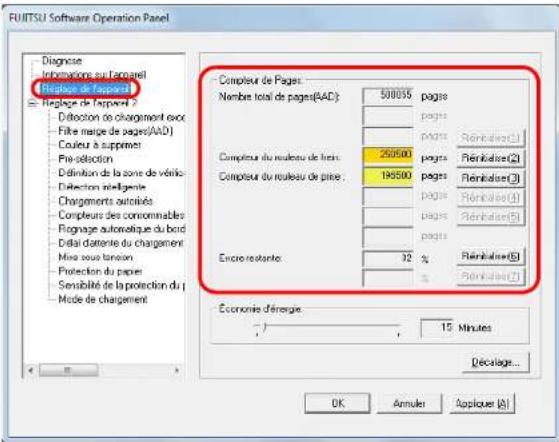Click Nombre total de pages(AAD) label
The image size is (559, 442).
pyautogui.click(x=279, y=96)
